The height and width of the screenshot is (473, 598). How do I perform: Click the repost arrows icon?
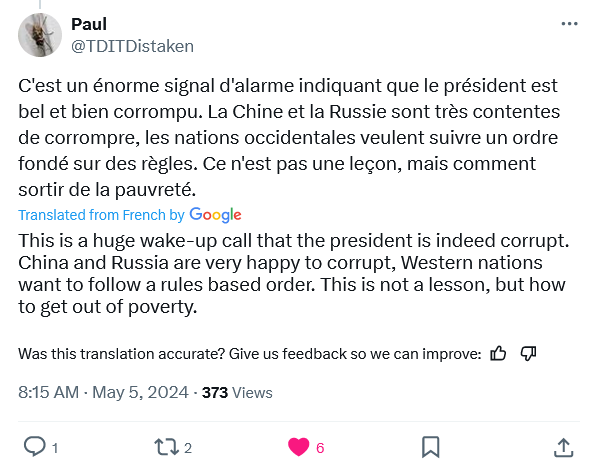[166, 447]
